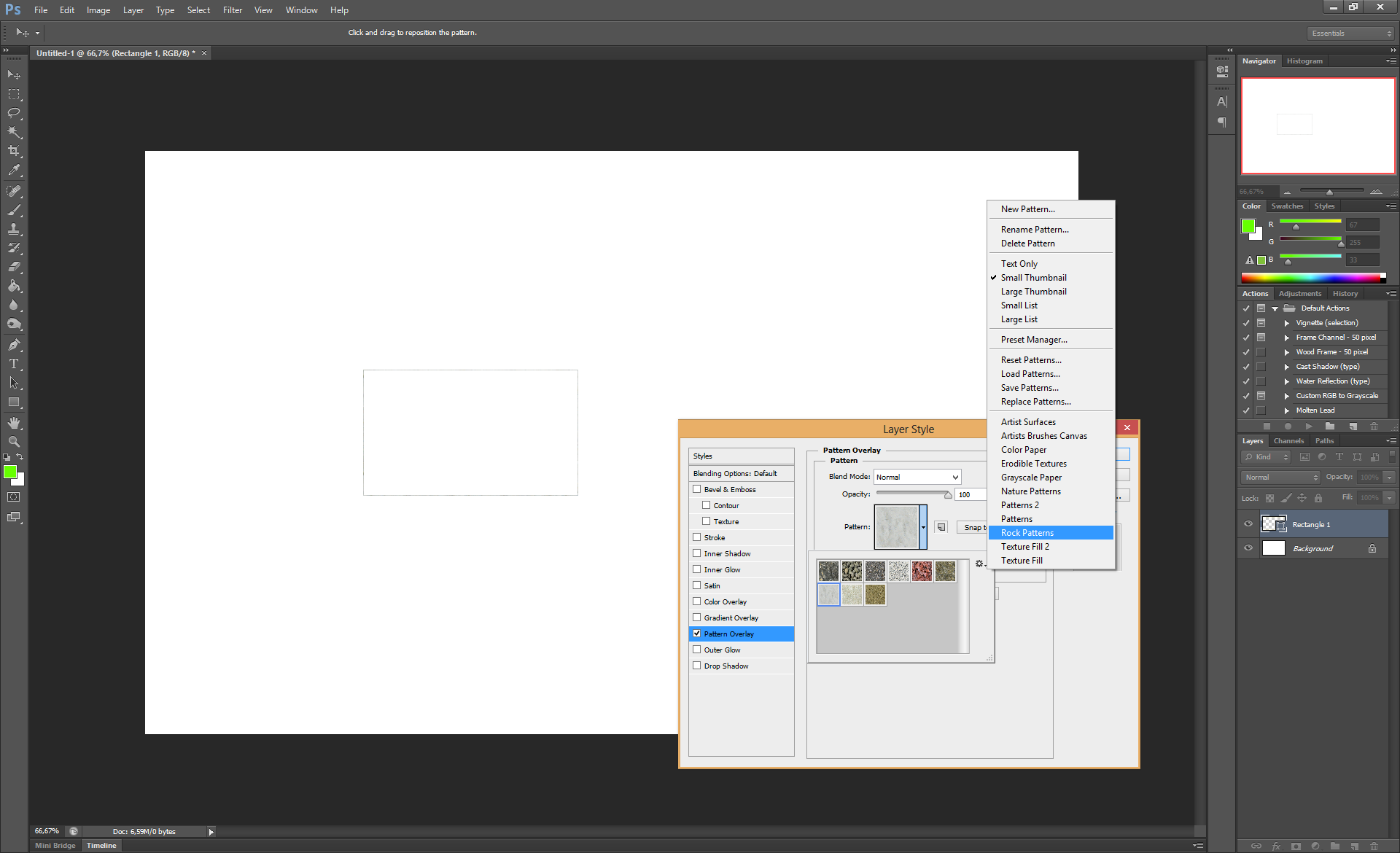Open the Essentials workspace dropdown

[1350, 34]
